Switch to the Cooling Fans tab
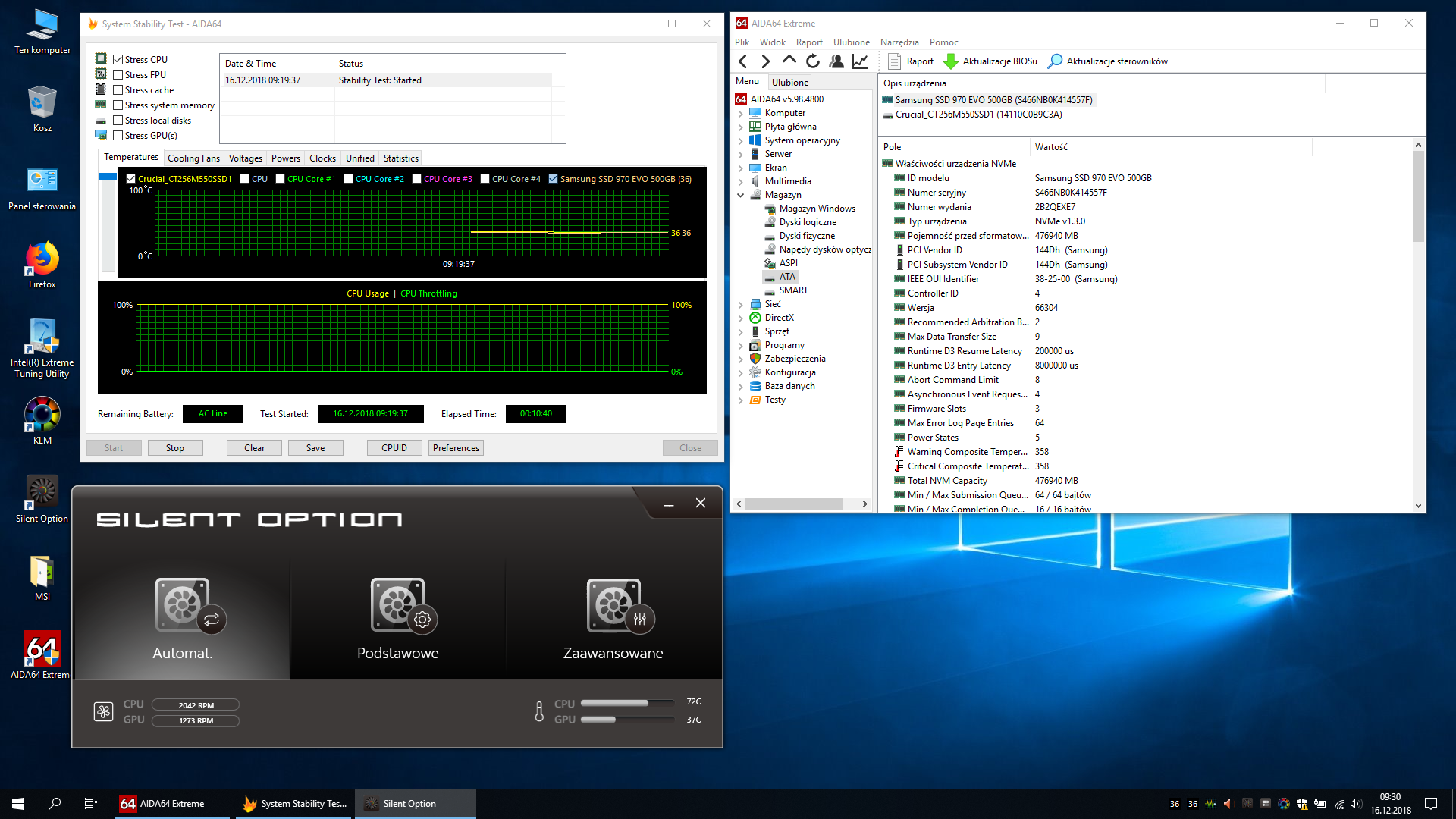 (193, 158)
